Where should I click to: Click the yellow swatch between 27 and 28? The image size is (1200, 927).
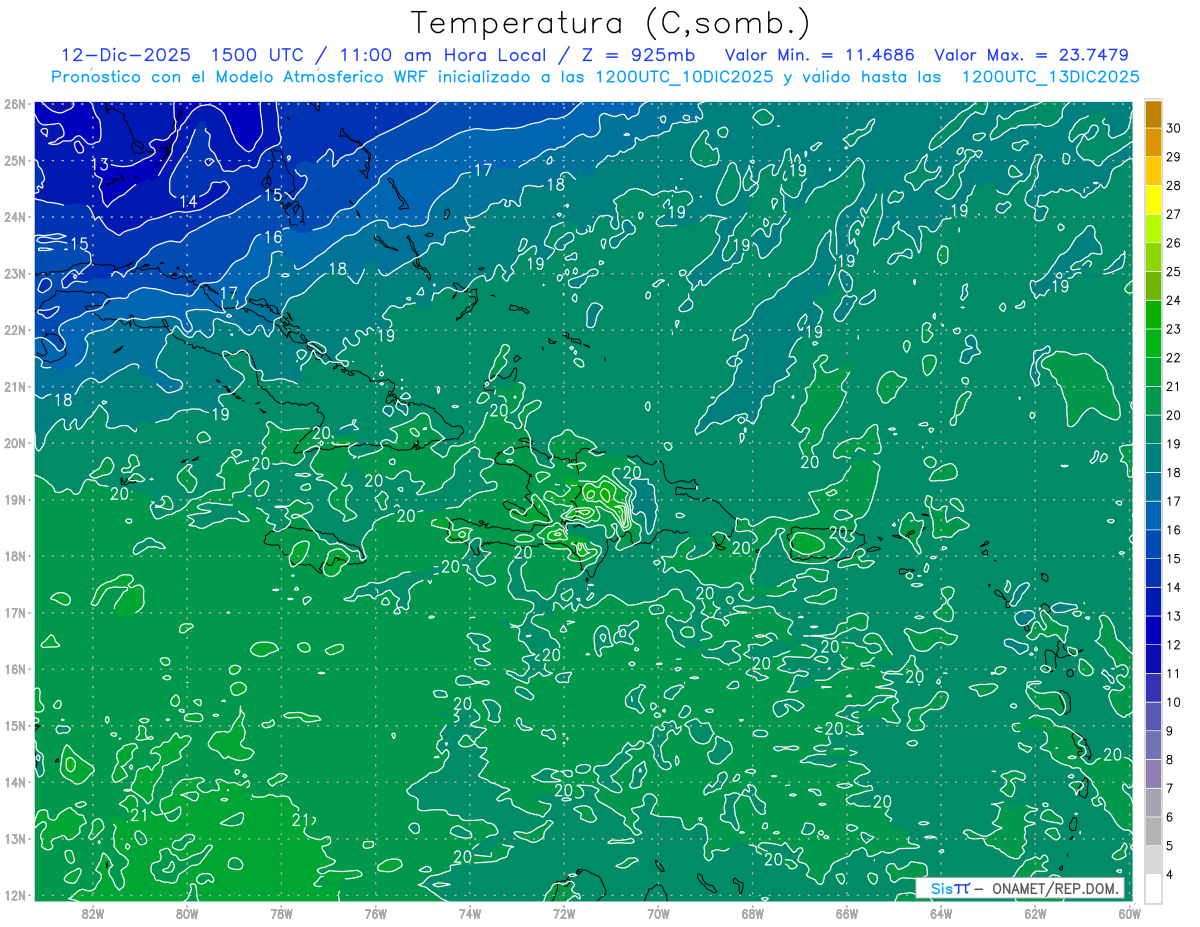click(x=1154, y=200)
